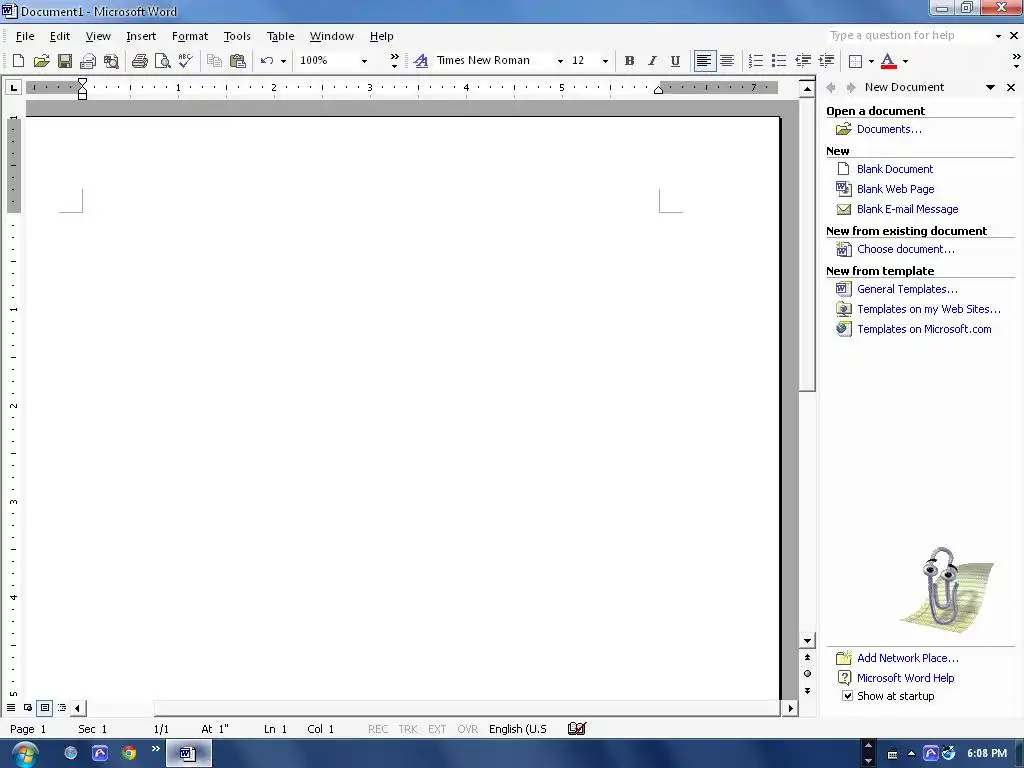Click Templates on Microsoft.com link

point(924,329)
